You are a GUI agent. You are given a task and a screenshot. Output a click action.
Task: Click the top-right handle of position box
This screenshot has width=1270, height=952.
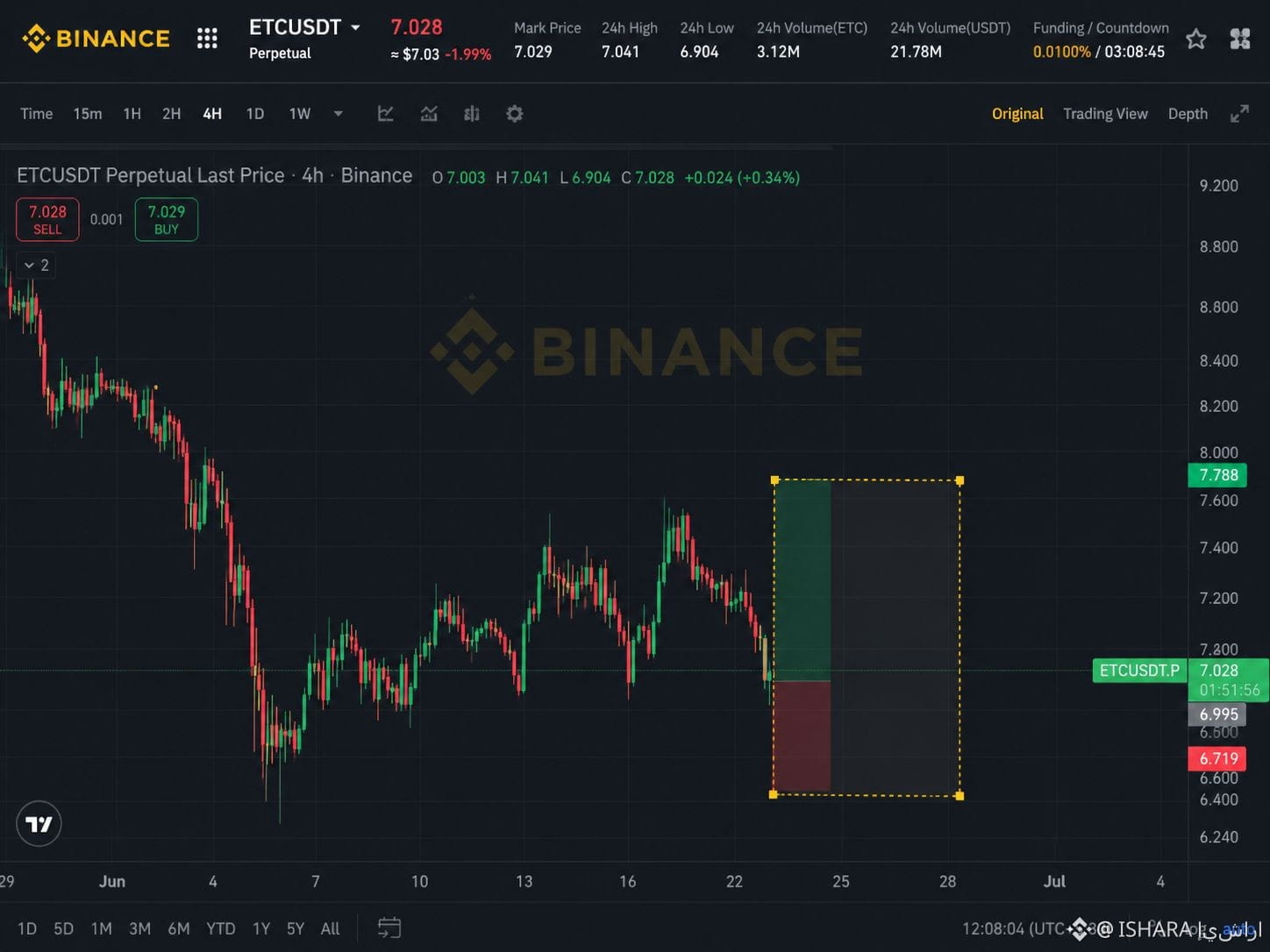(960, 480)
